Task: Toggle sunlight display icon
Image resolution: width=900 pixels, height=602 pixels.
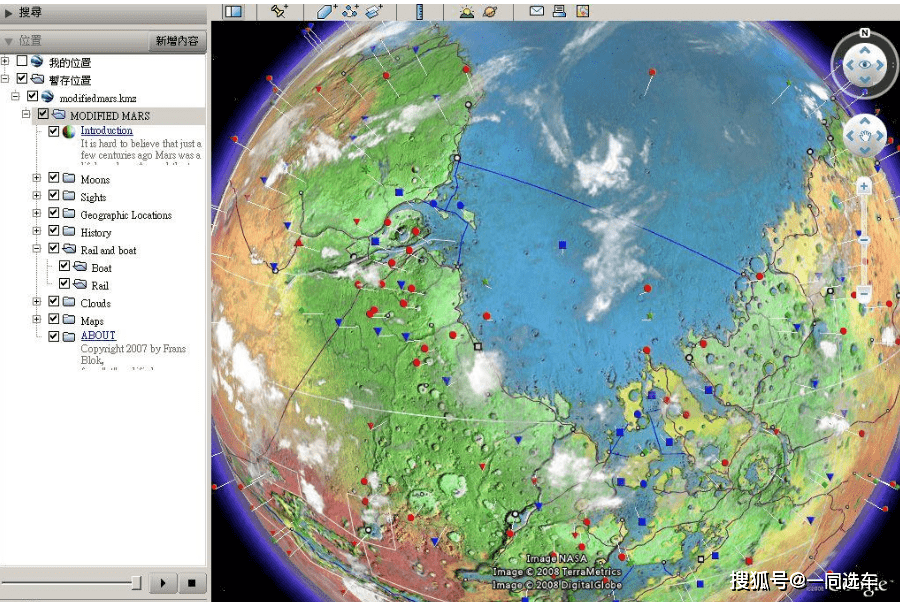Action: 467,11
